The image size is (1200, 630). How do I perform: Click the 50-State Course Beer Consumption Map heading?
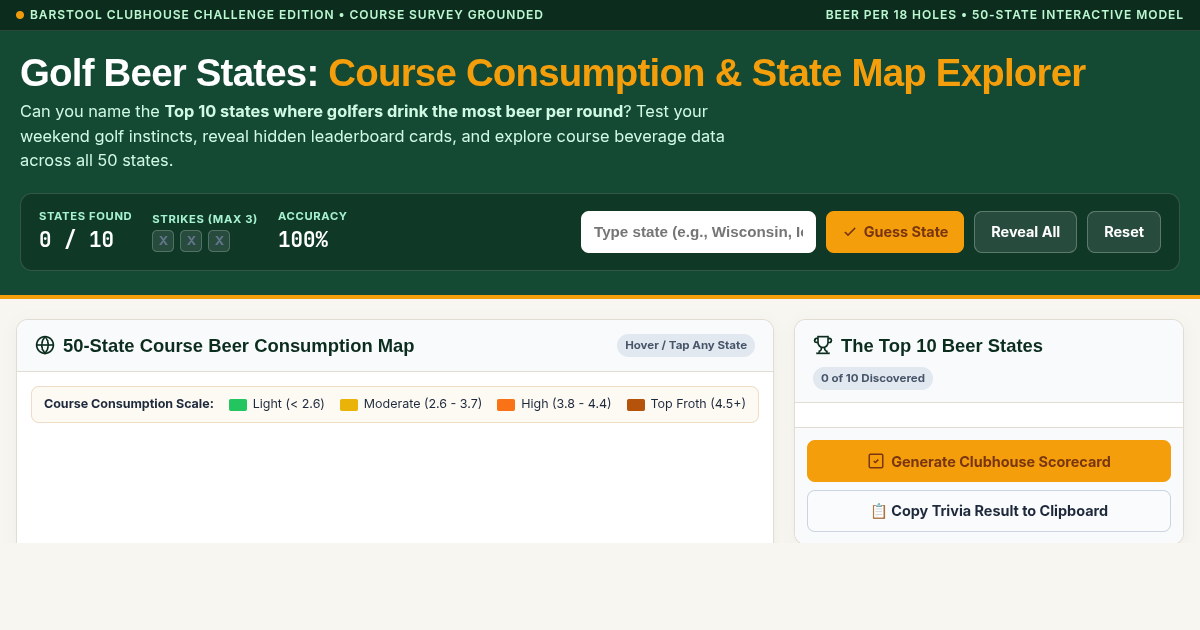[238, 346]
